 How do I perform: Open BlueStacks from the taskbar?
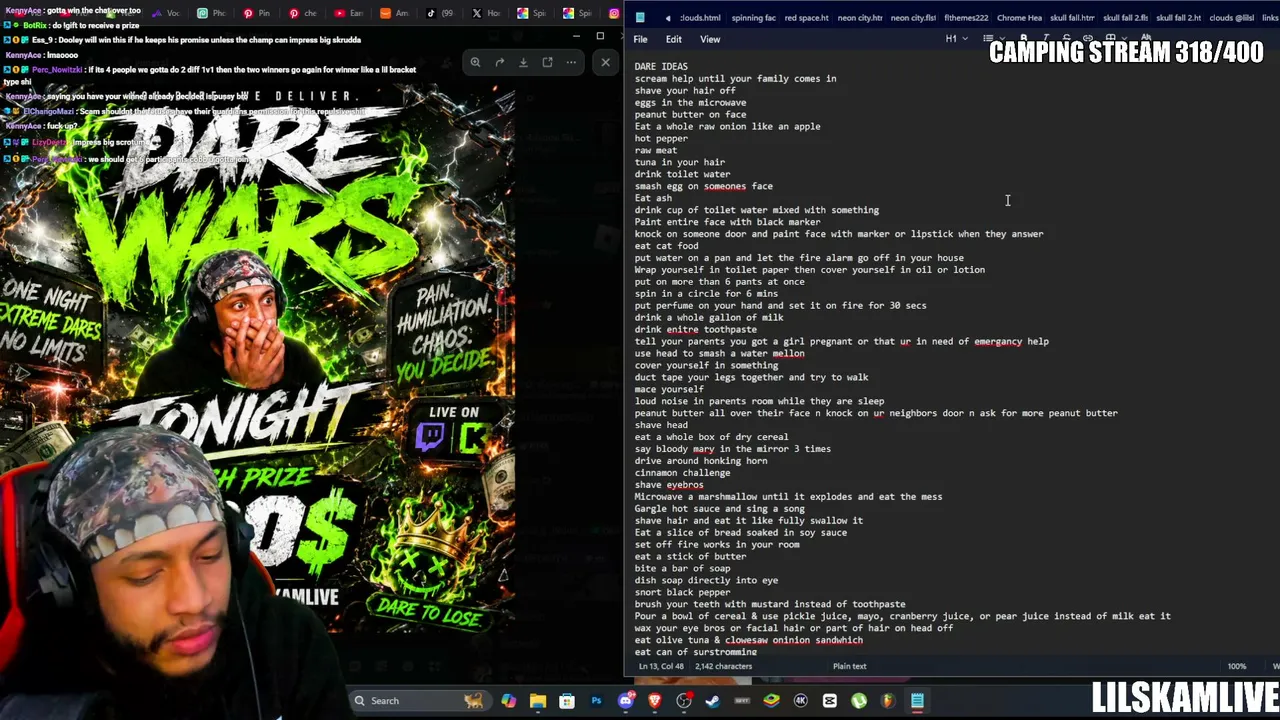[x=771, y=701]
